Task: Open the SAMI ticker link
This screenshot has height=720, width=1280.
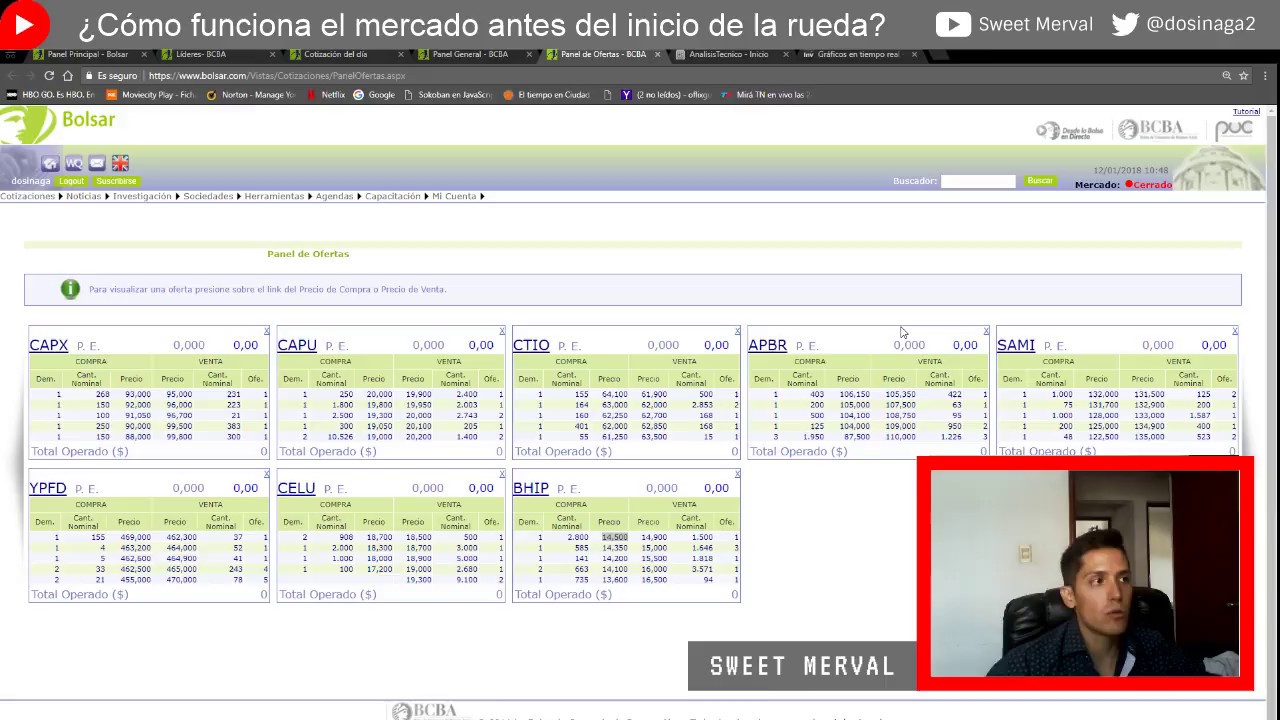Action: click(x=1015, y=345)
